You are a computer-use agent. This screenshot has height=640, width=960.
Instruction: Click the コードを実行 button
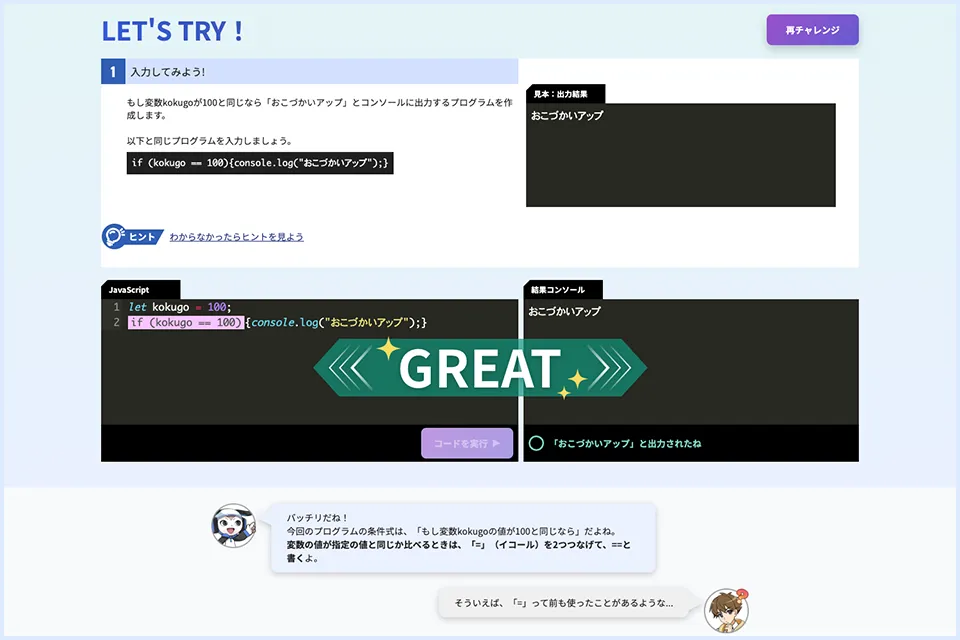coord(466,443)
